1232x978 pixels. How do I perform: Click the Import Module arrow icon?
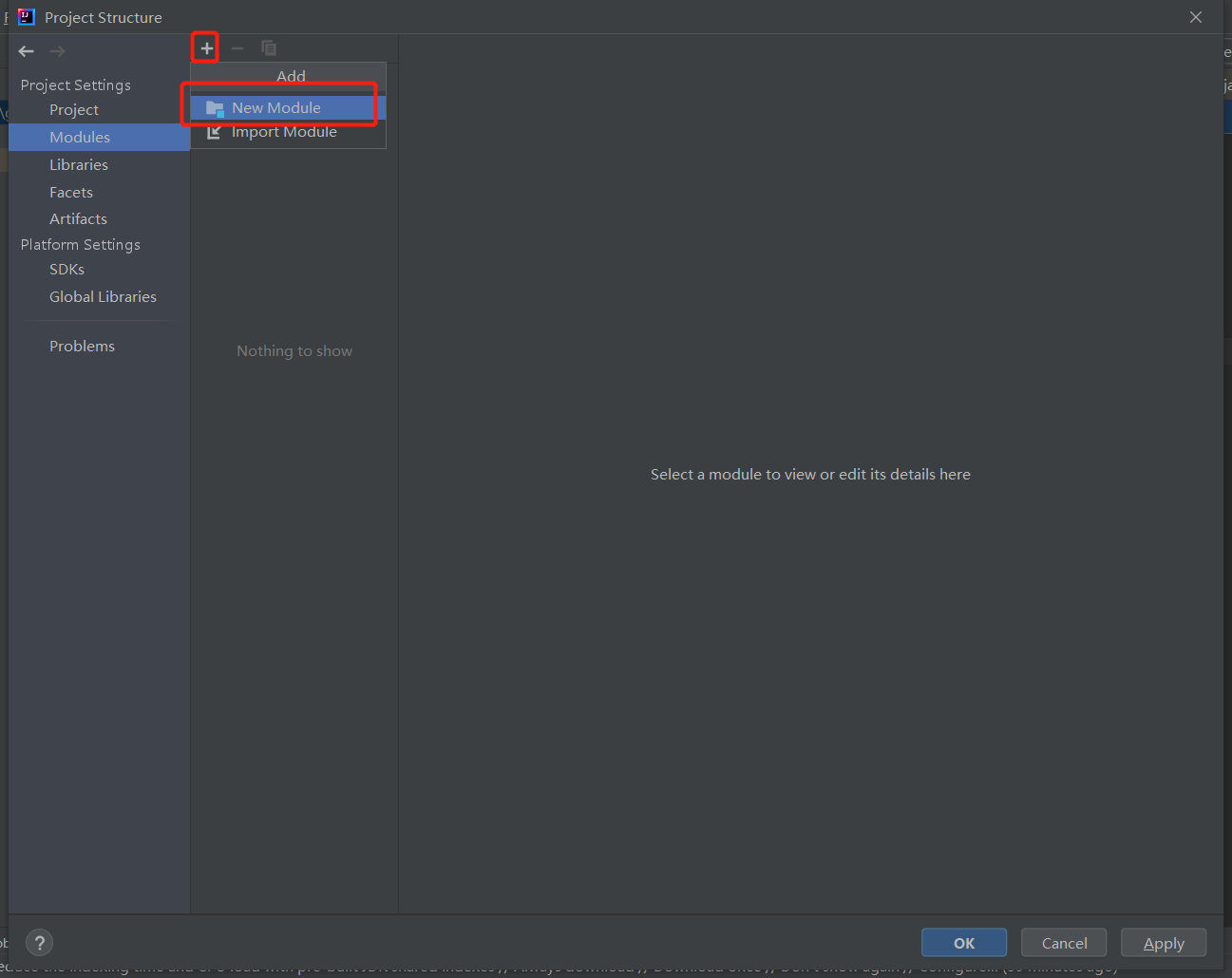click(x=215, y=132)
